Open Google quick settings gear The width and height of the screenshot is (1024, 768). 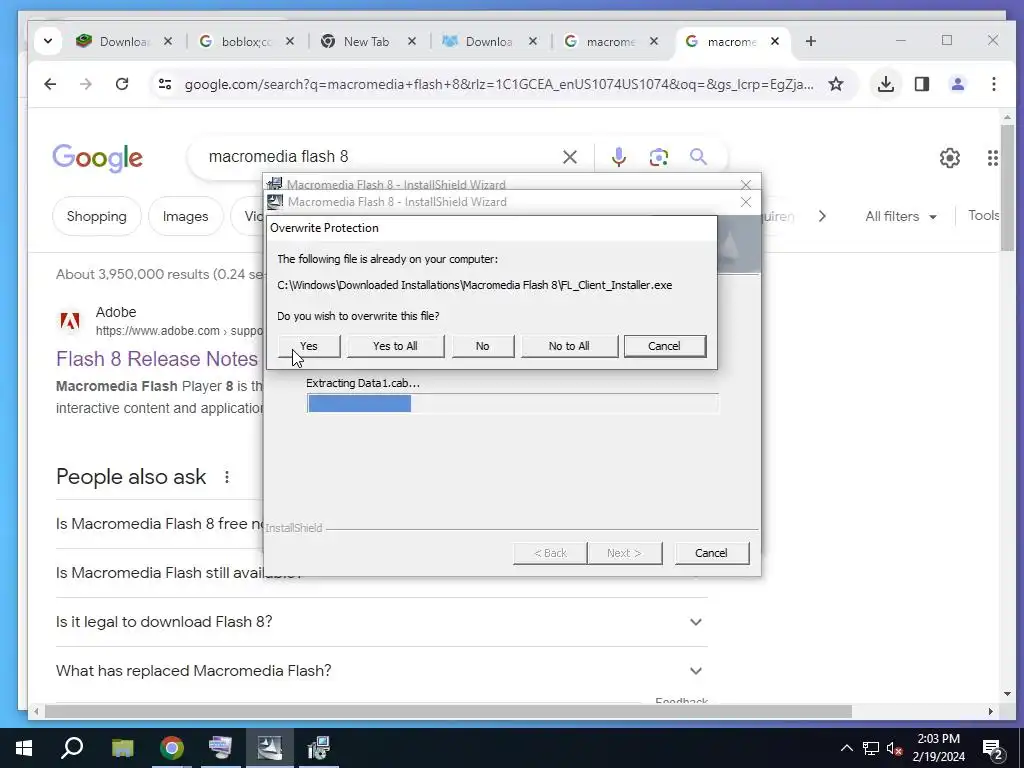pyautogui.click(x=950, y=157)
